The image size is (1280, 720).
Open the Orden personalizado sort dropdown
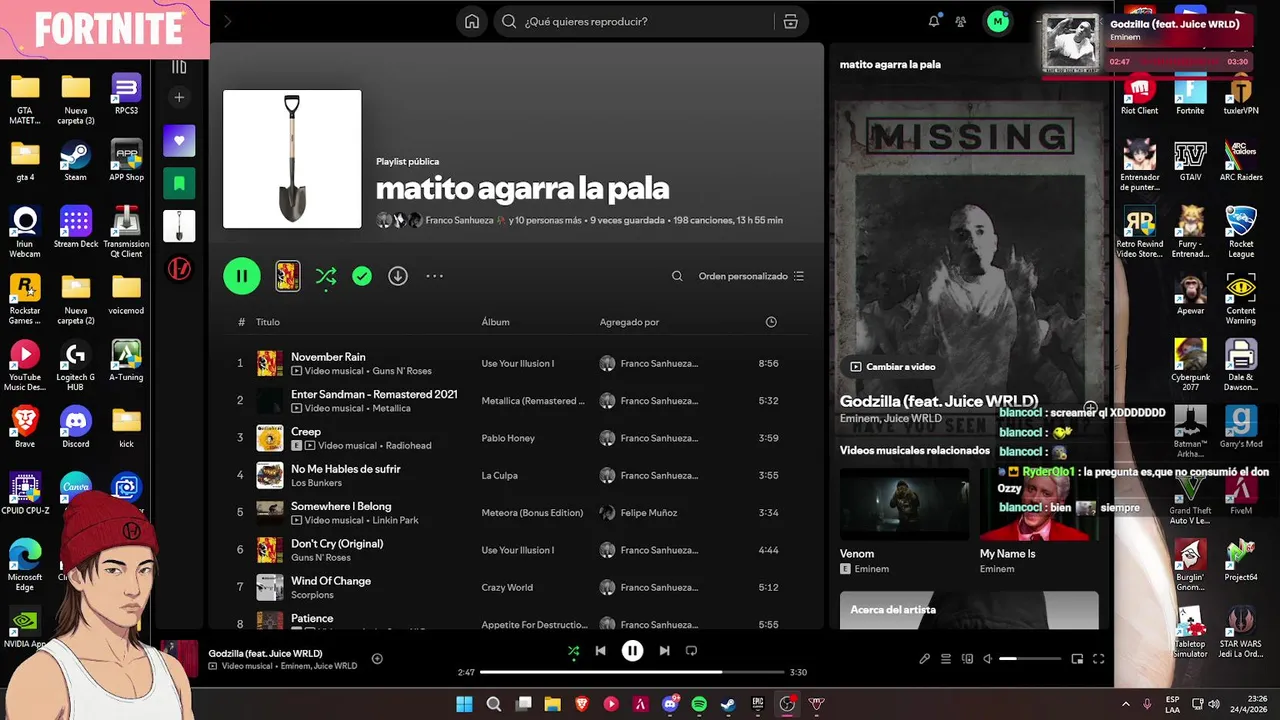pos(751,276)
